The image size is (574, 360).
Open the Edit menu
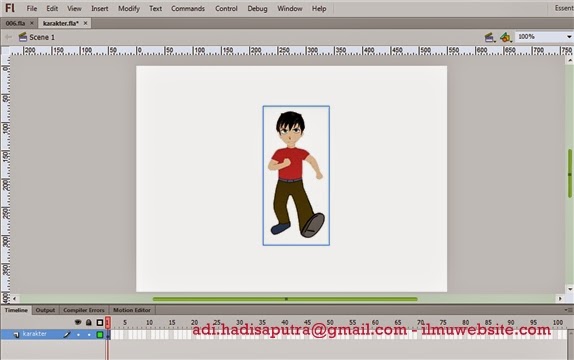coord(52,8)
